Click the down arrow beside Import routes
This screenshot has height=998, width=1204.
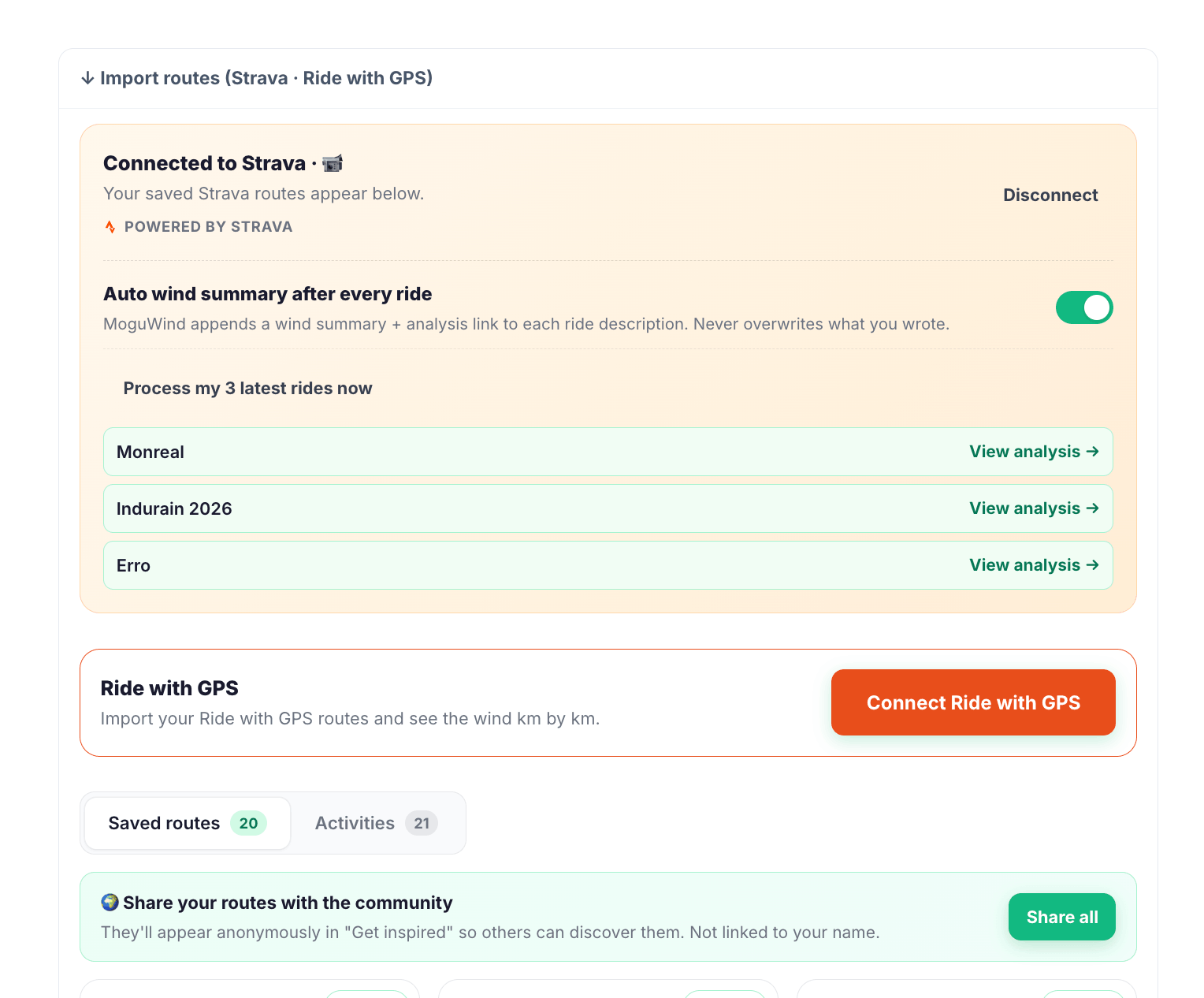click(87, 78)
